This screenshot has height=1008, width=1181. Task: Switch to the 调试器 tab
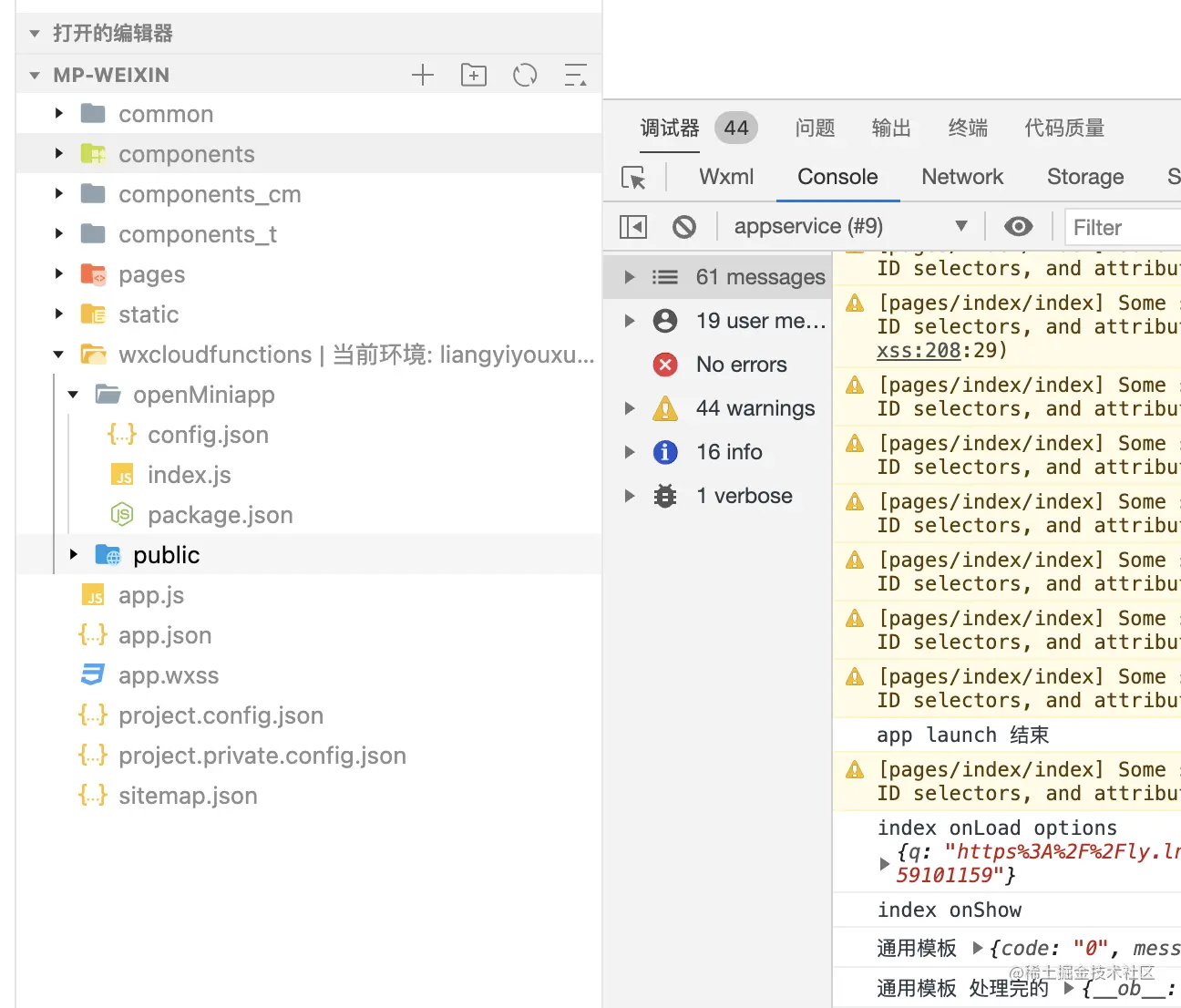point(670,128)
